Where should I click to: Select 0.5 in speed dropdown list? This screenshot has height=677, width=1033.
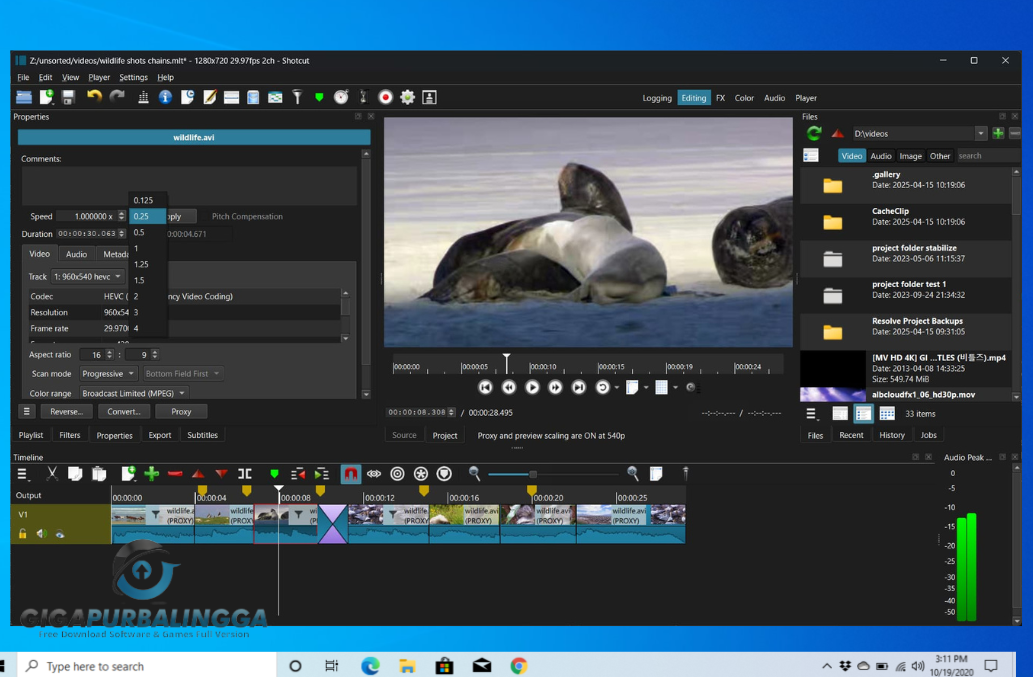148,232
